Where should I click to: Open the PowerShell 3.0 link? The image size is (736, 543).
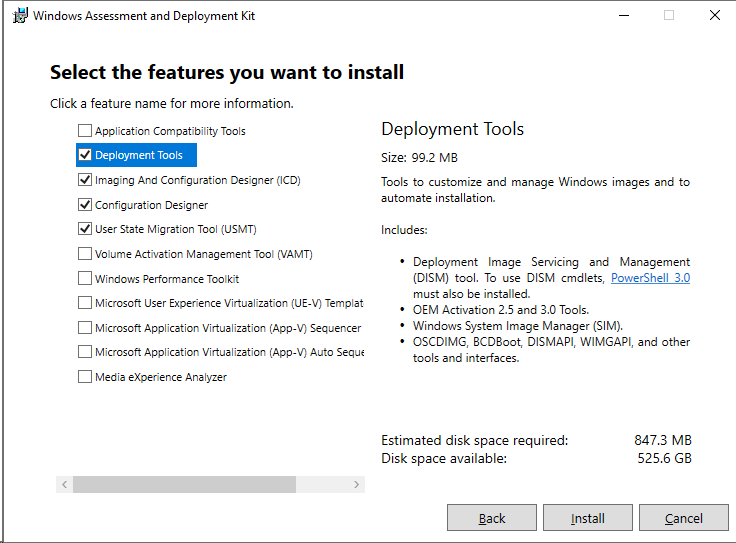pyautogui.click(x=650, y=278)
